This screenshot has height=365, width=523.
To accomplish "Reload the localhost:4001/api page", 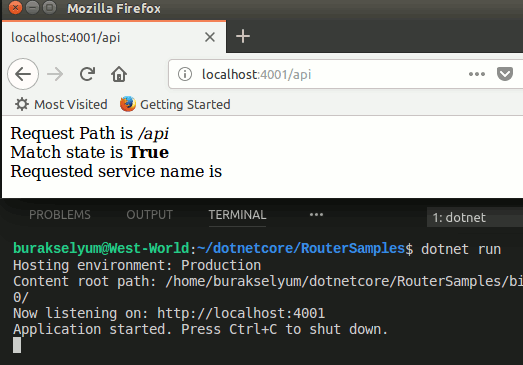I will click(x=87, y=74).
